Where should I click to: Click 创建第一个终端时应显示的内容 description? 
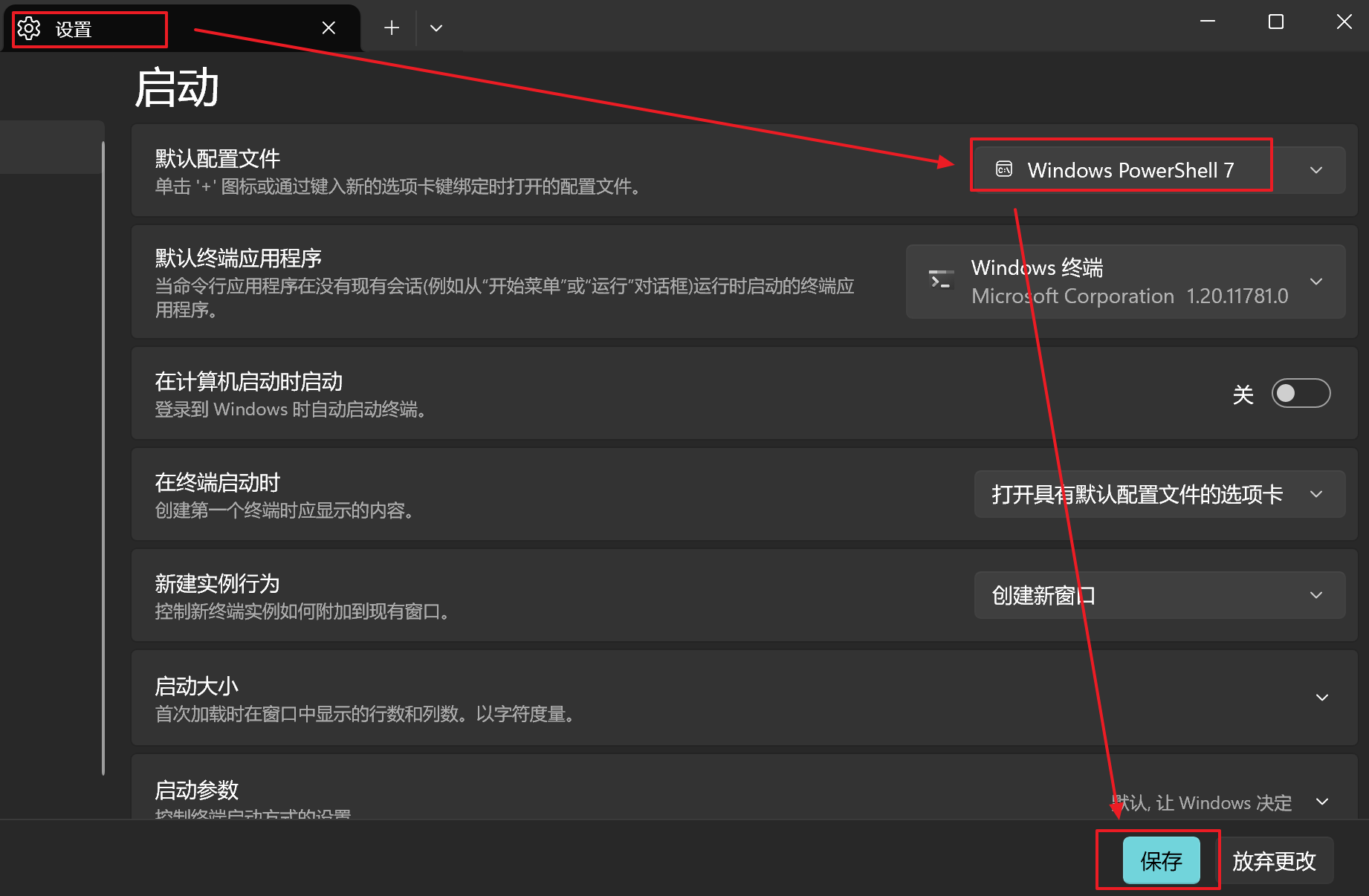coord(285,510)
